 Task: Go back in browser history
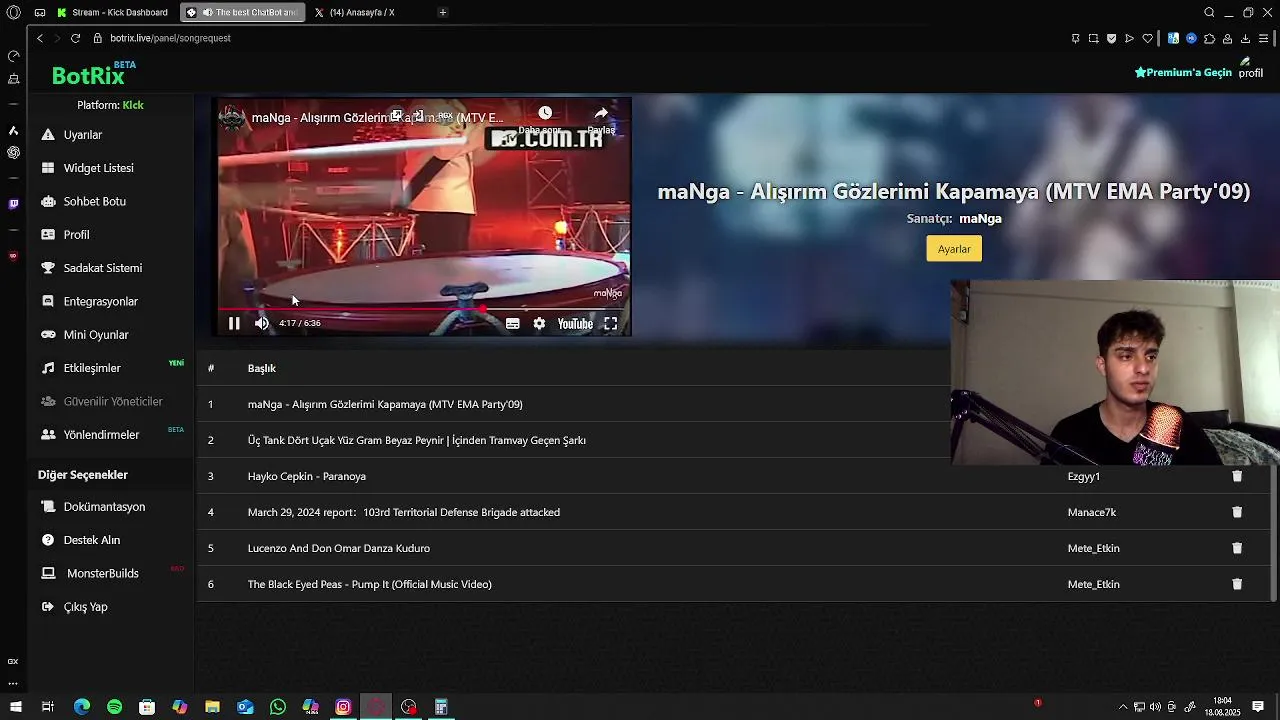tap(39, 38)
